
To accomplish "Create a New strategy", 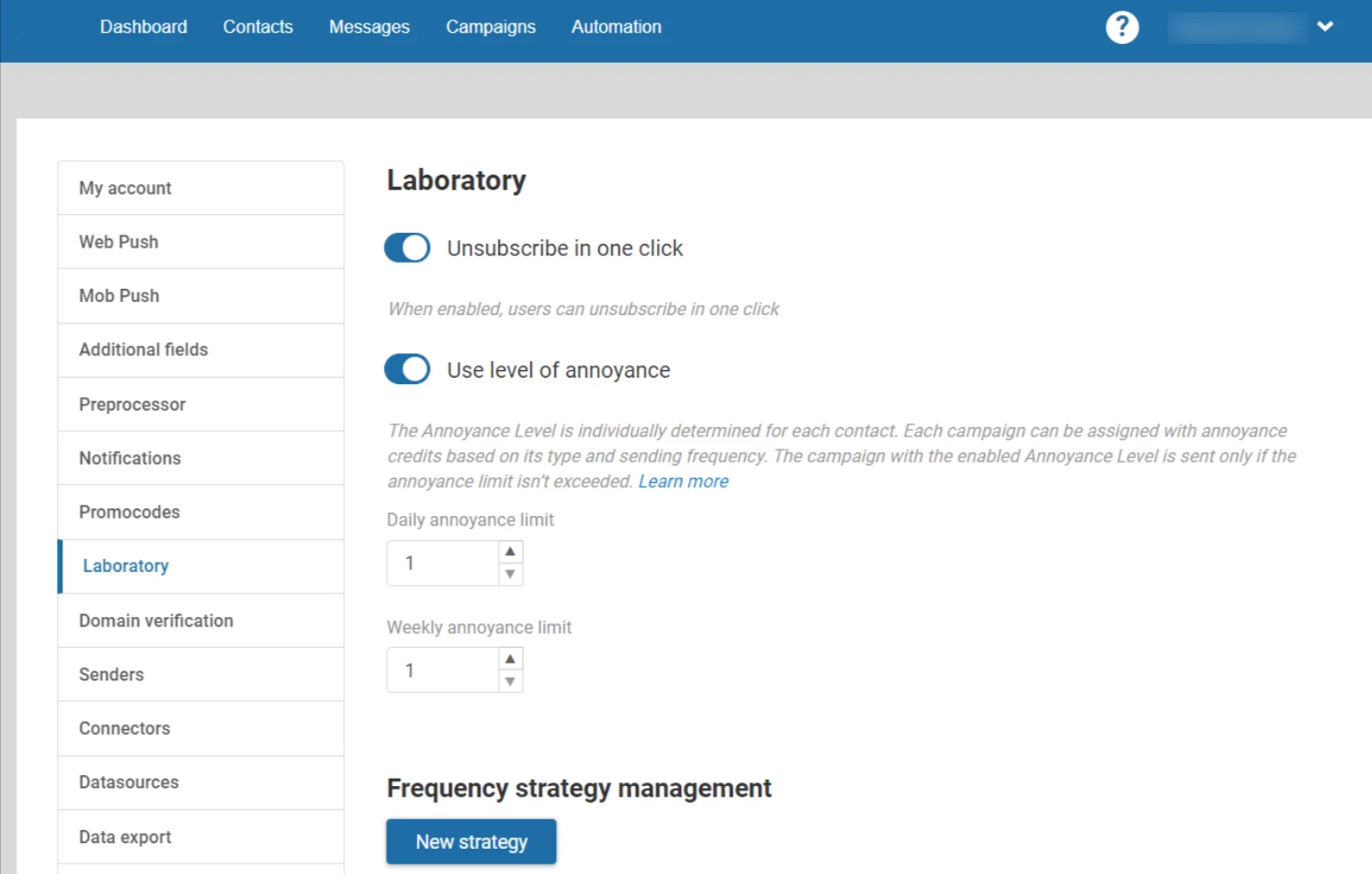I will tap(471, 841).
